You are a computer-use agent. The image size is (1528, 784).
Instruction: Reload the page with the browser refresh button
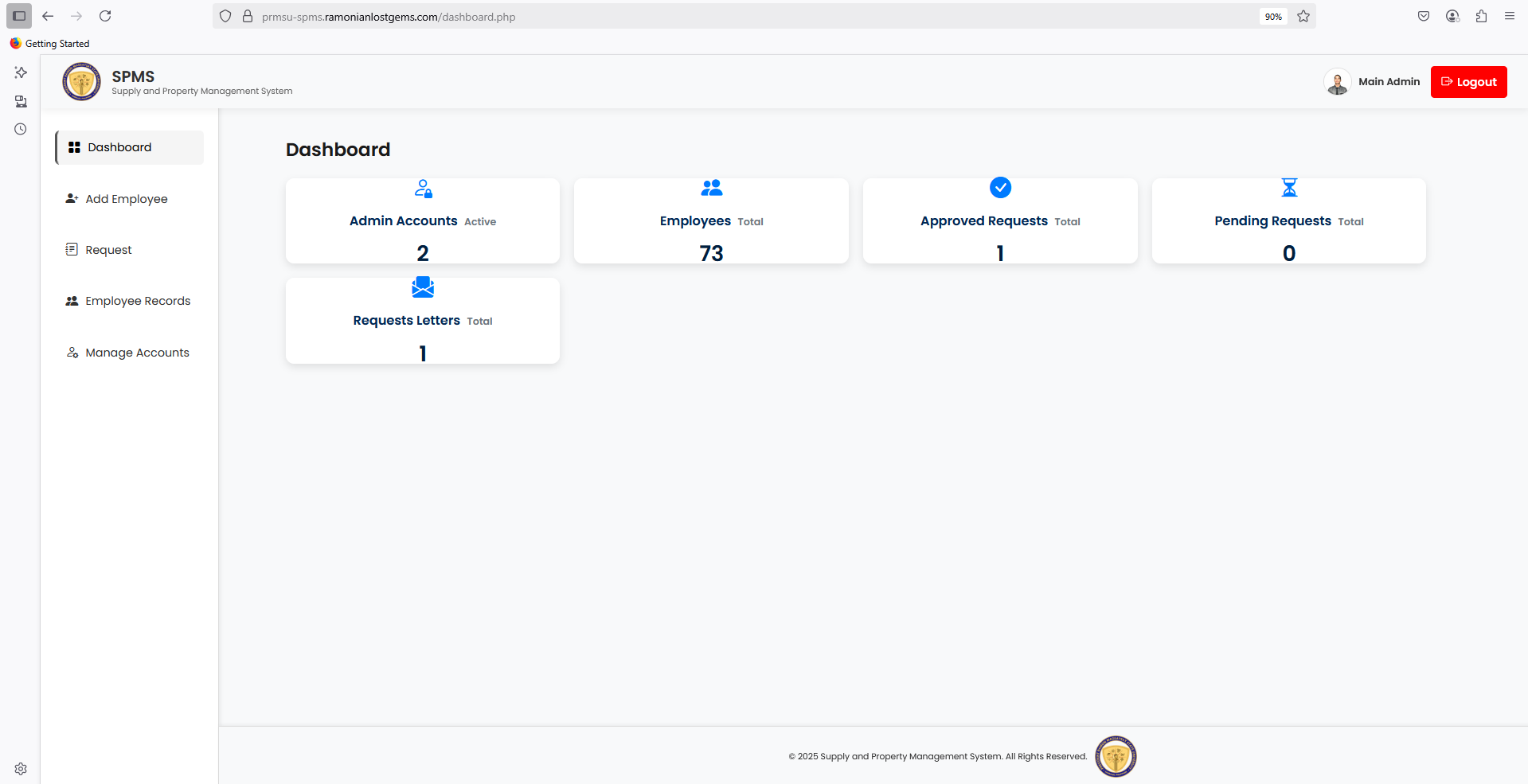(x=105, y=16)
